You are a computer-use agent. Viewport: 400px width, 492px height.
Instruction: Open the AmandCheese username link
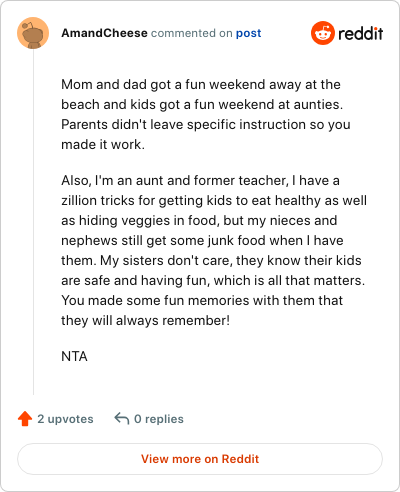pos(104,33)
